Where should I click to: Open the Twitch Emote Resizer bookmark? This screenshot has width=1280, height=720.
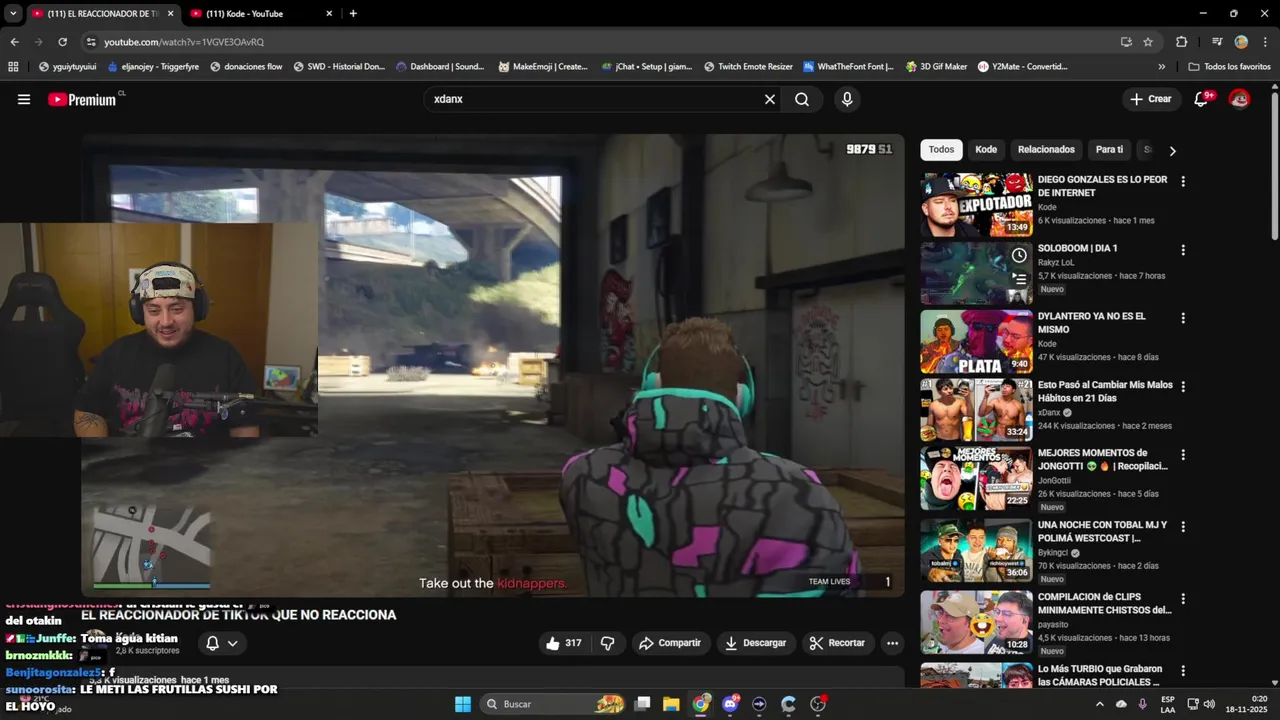point(748,67)
